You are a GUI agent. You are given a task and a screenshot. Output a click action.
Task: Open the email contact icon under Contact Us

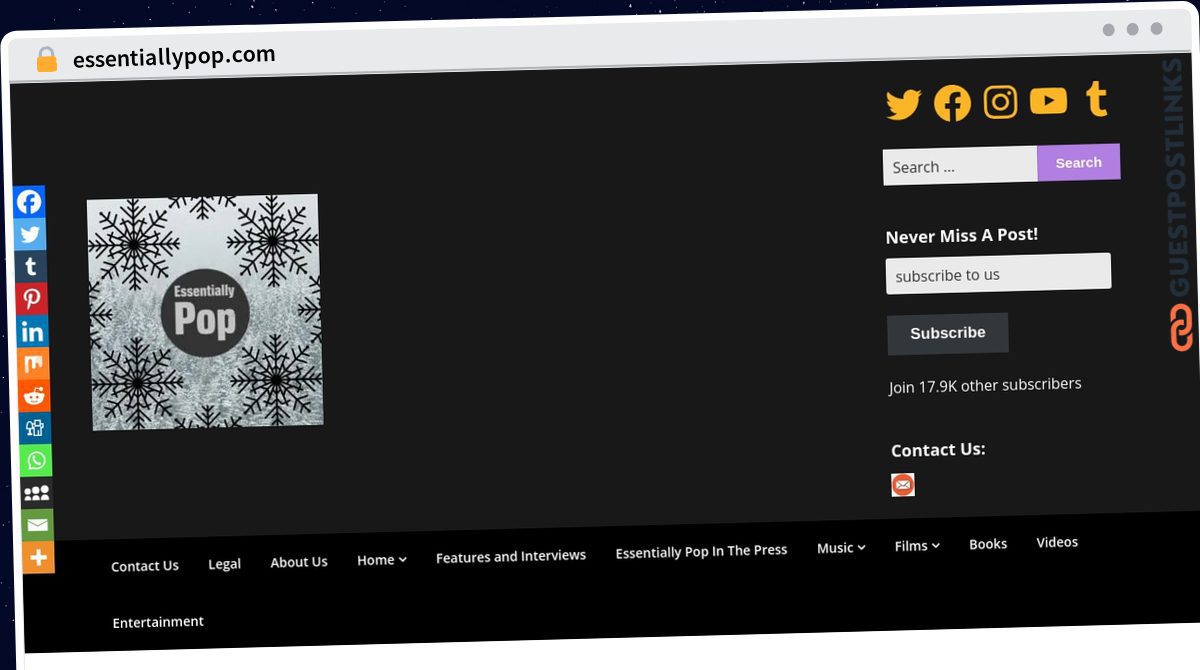pos(902,484)
